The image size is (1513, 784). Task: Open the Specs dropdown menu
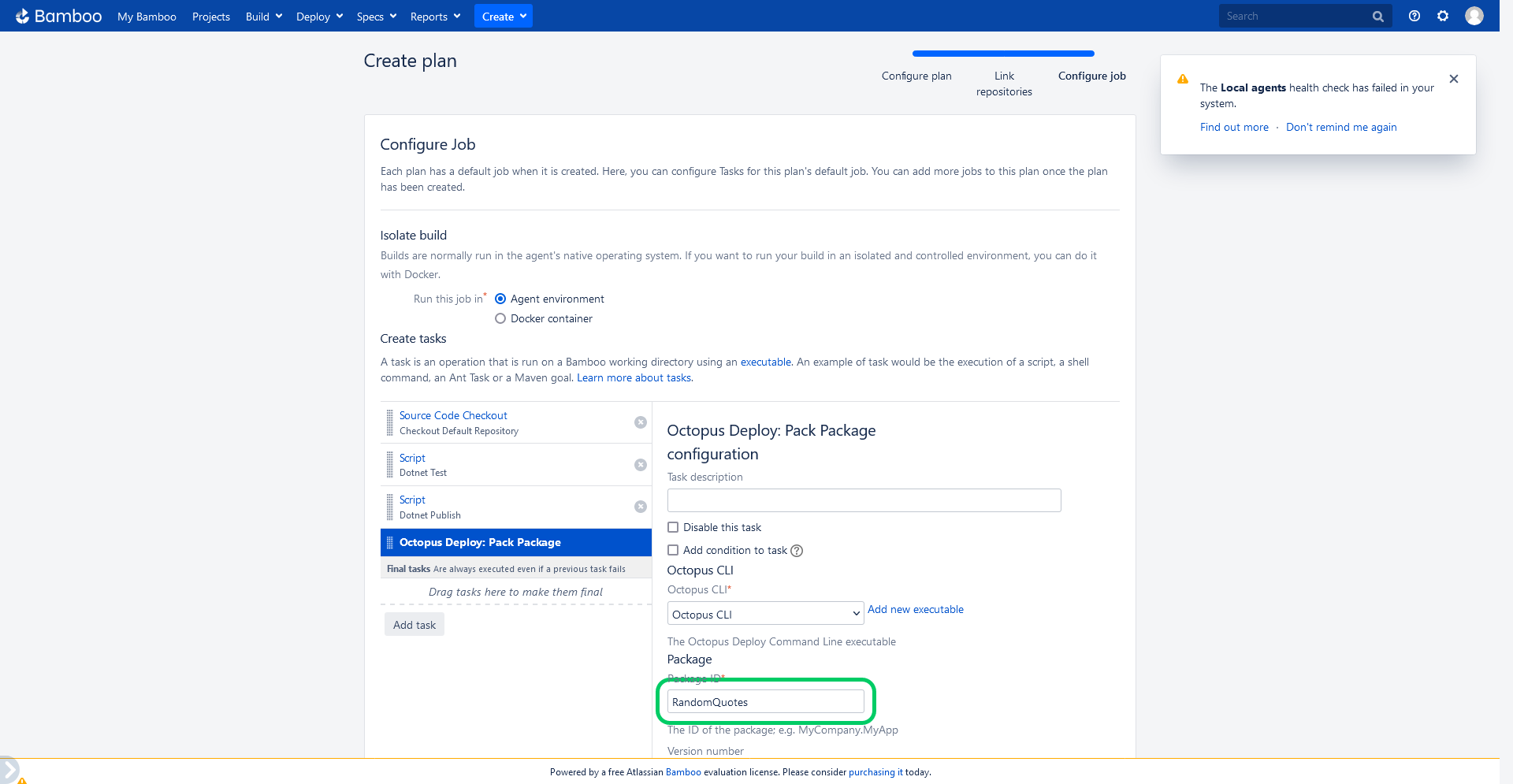pyautogui.click(x=376, y=17)
